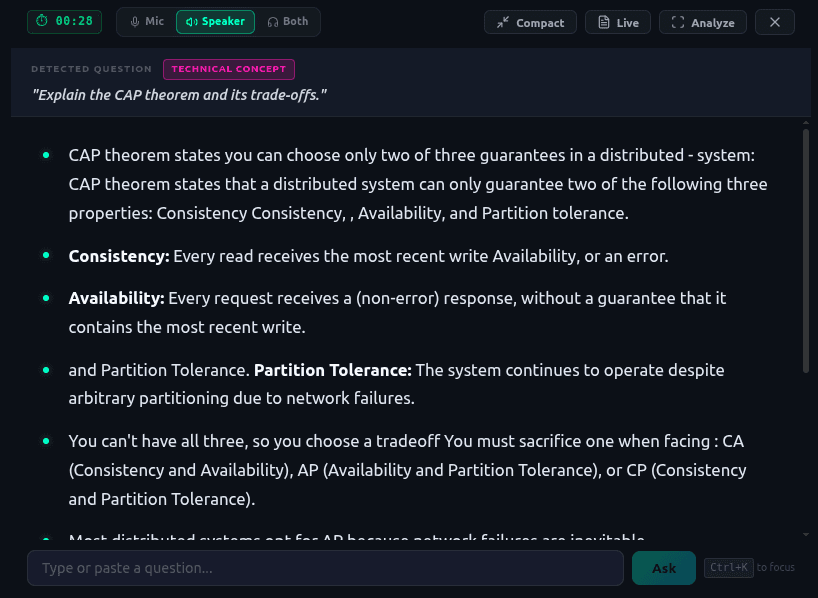Image resolution: width=818 pixels, height=598 pixels.
Task: Click the first CAP theorem bullet paragraph
Action: point(418,184)
